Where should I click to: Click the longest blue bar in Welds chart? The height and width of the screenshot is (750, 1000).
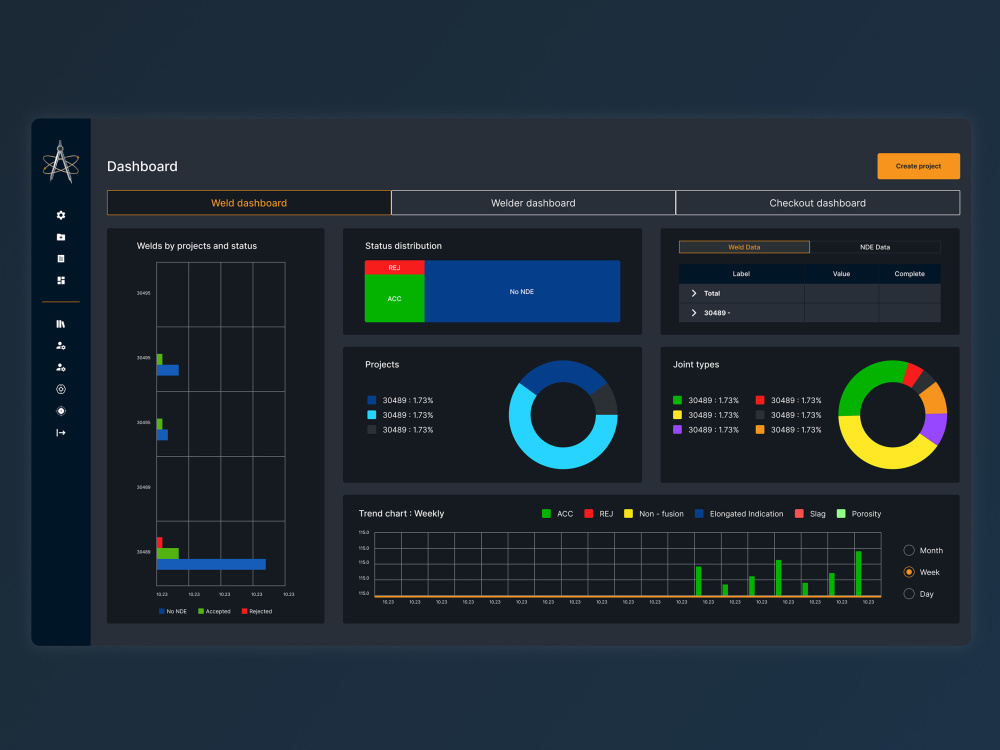211,564
